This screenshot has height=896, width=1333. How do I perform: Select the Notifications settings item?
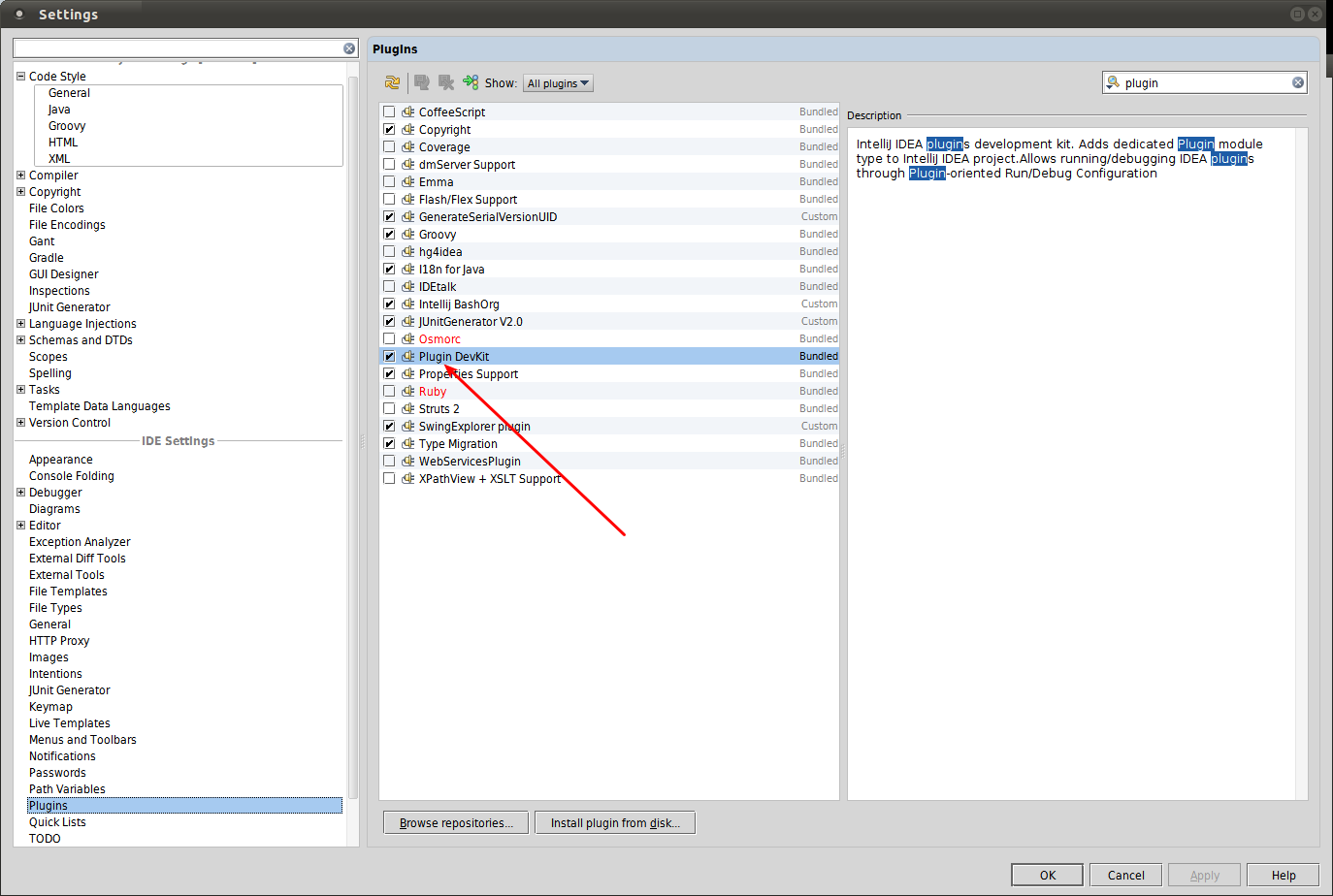(x=62, y=756)
